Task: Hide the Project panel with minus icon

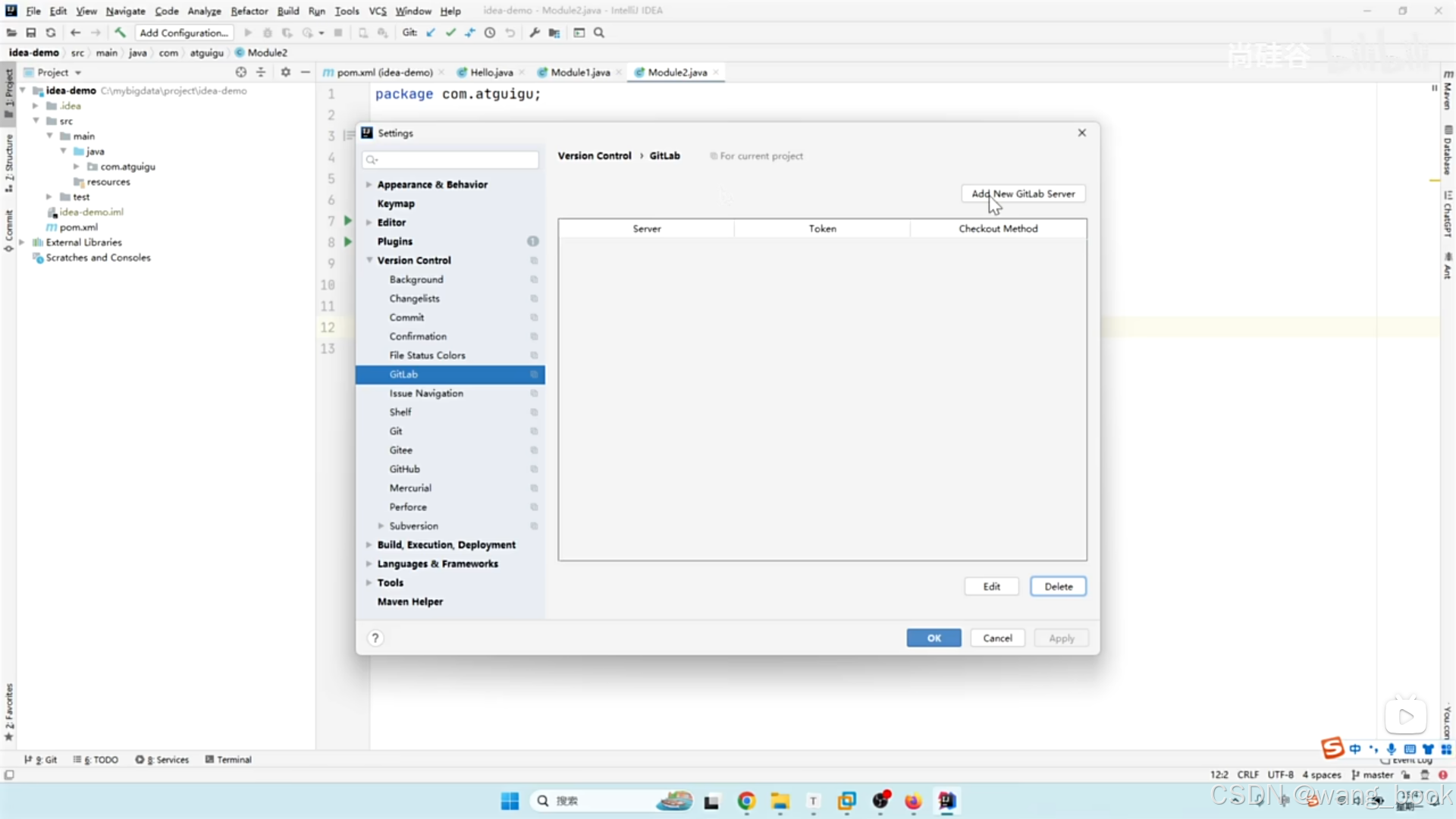Action: coord(306,72)
